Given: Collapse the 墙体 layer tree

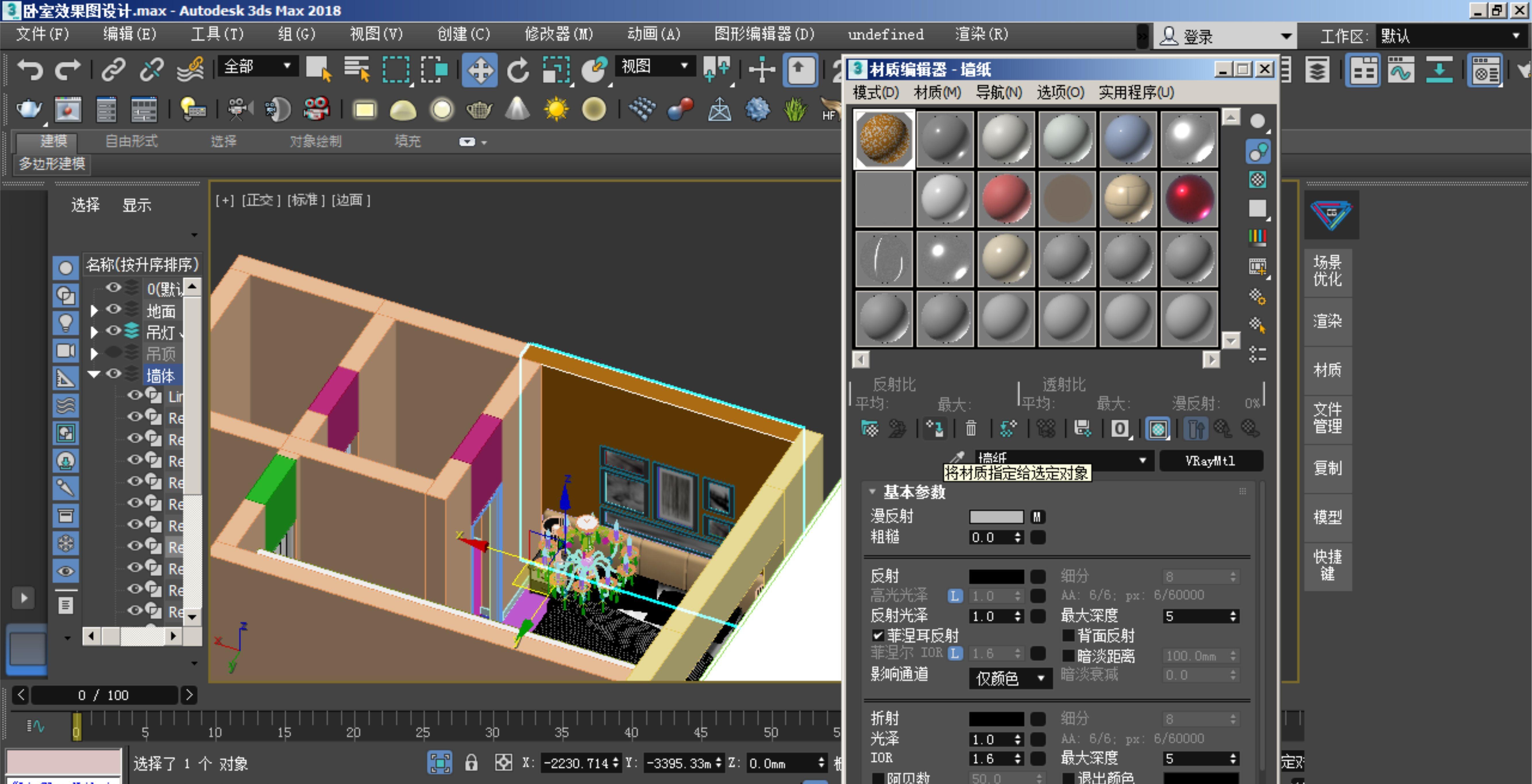Looking at the screenshot, I should pos(94,374).
